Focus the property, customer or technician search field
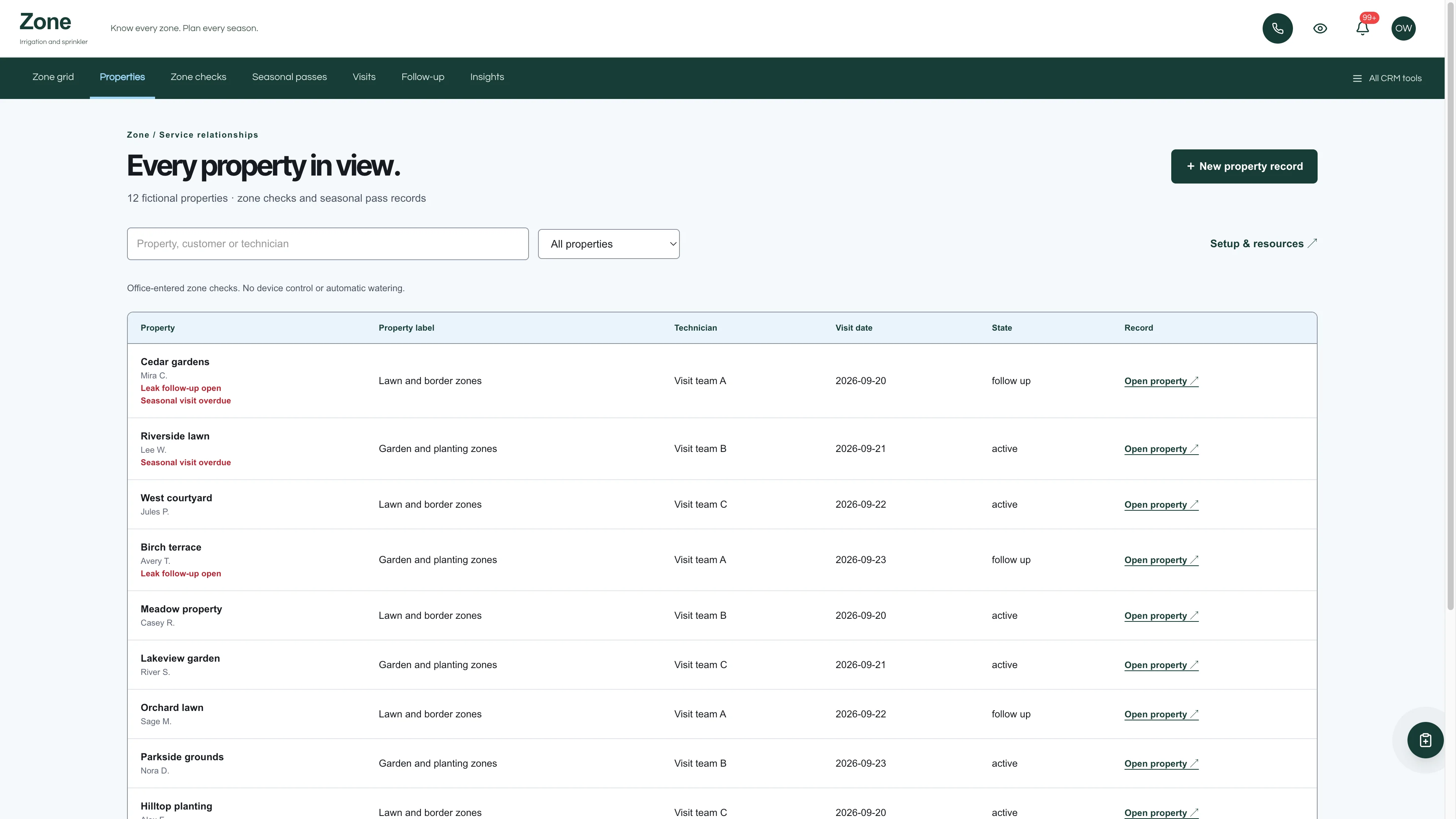This screenshot has height=819, width=1456. (x=328, y=244)
